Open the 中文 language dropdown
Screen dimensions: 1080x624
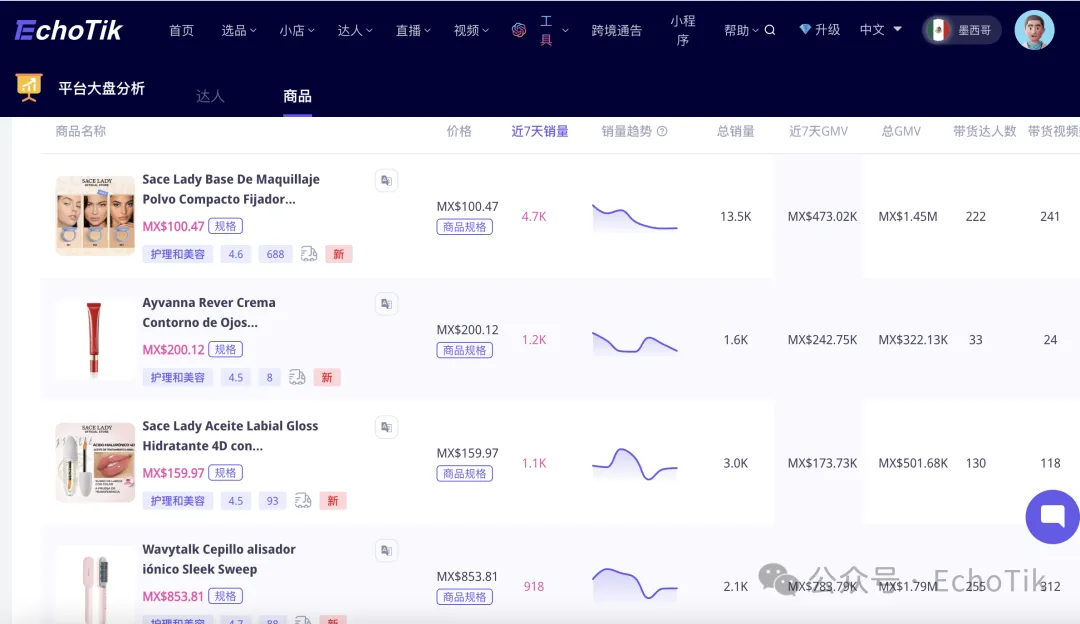tap(880, 30)
